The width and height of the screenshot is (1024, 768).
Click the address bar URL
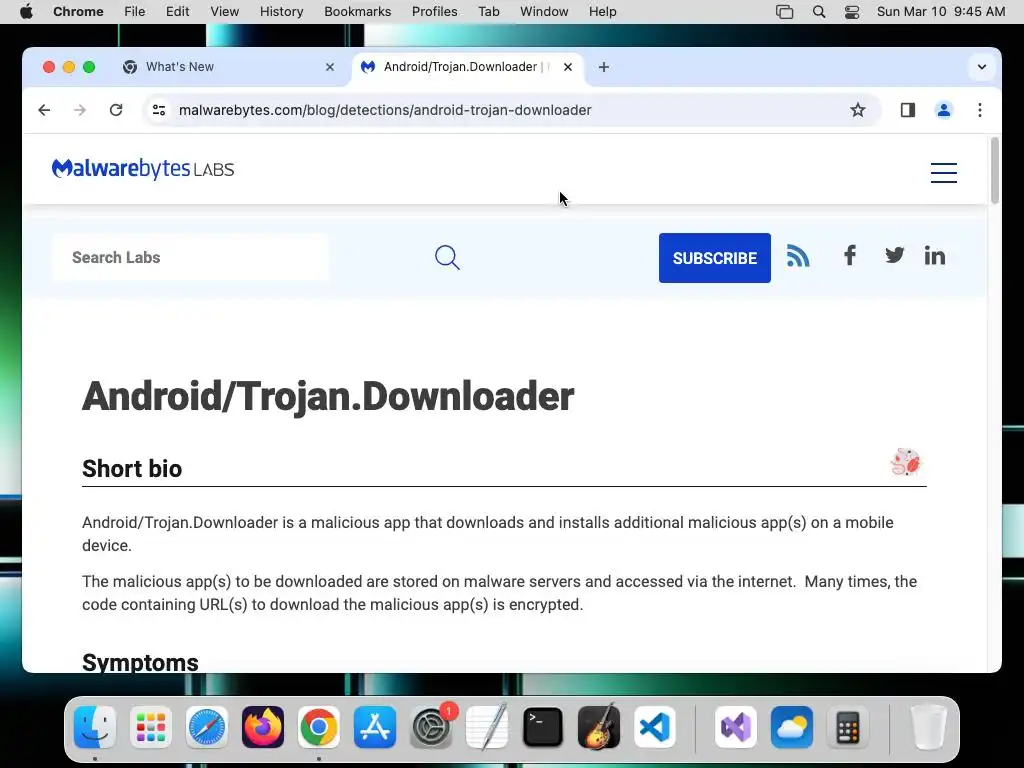coord(385,110)
